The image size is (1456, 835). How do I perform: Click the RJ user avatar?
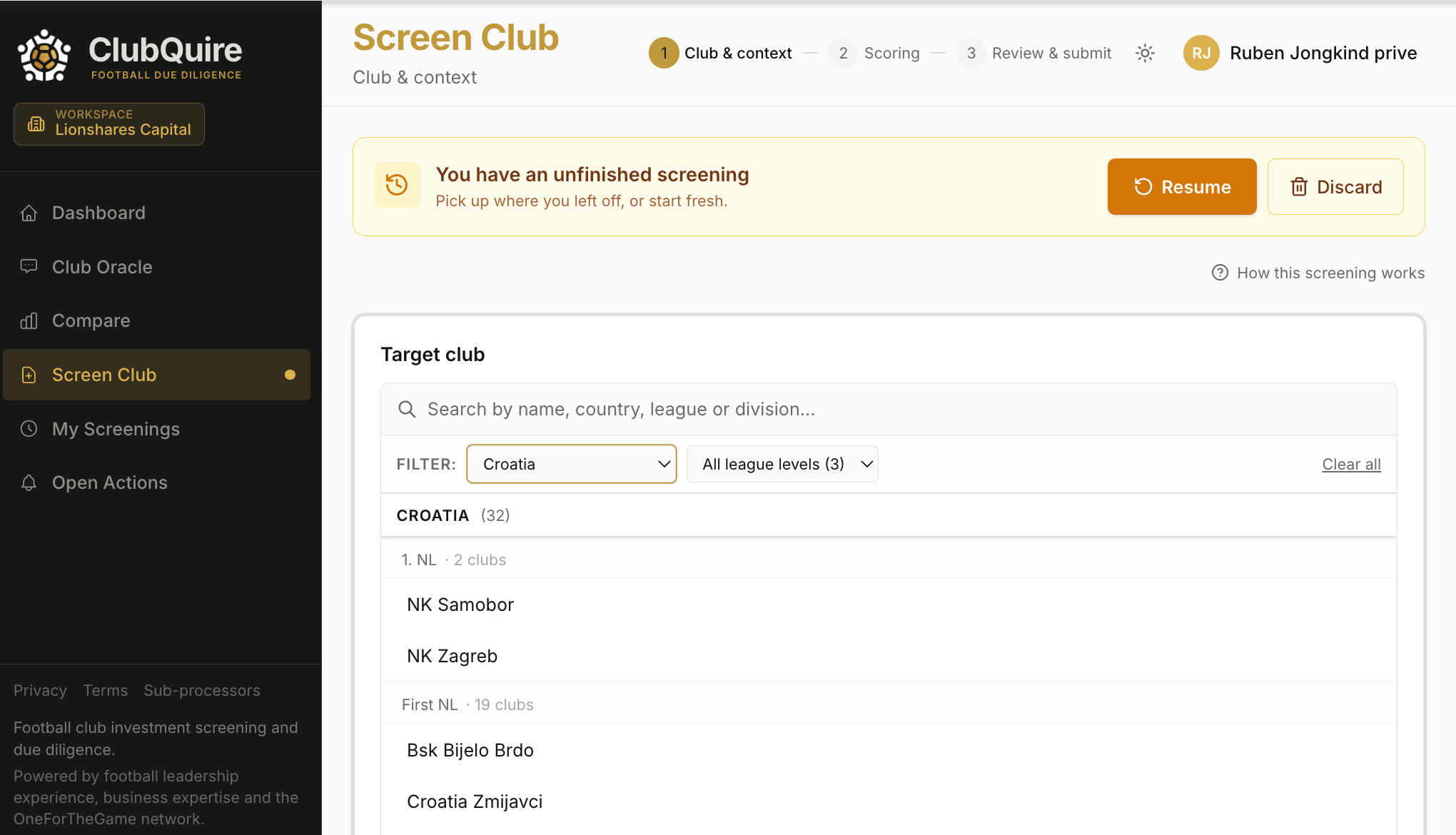[1201, 53]
